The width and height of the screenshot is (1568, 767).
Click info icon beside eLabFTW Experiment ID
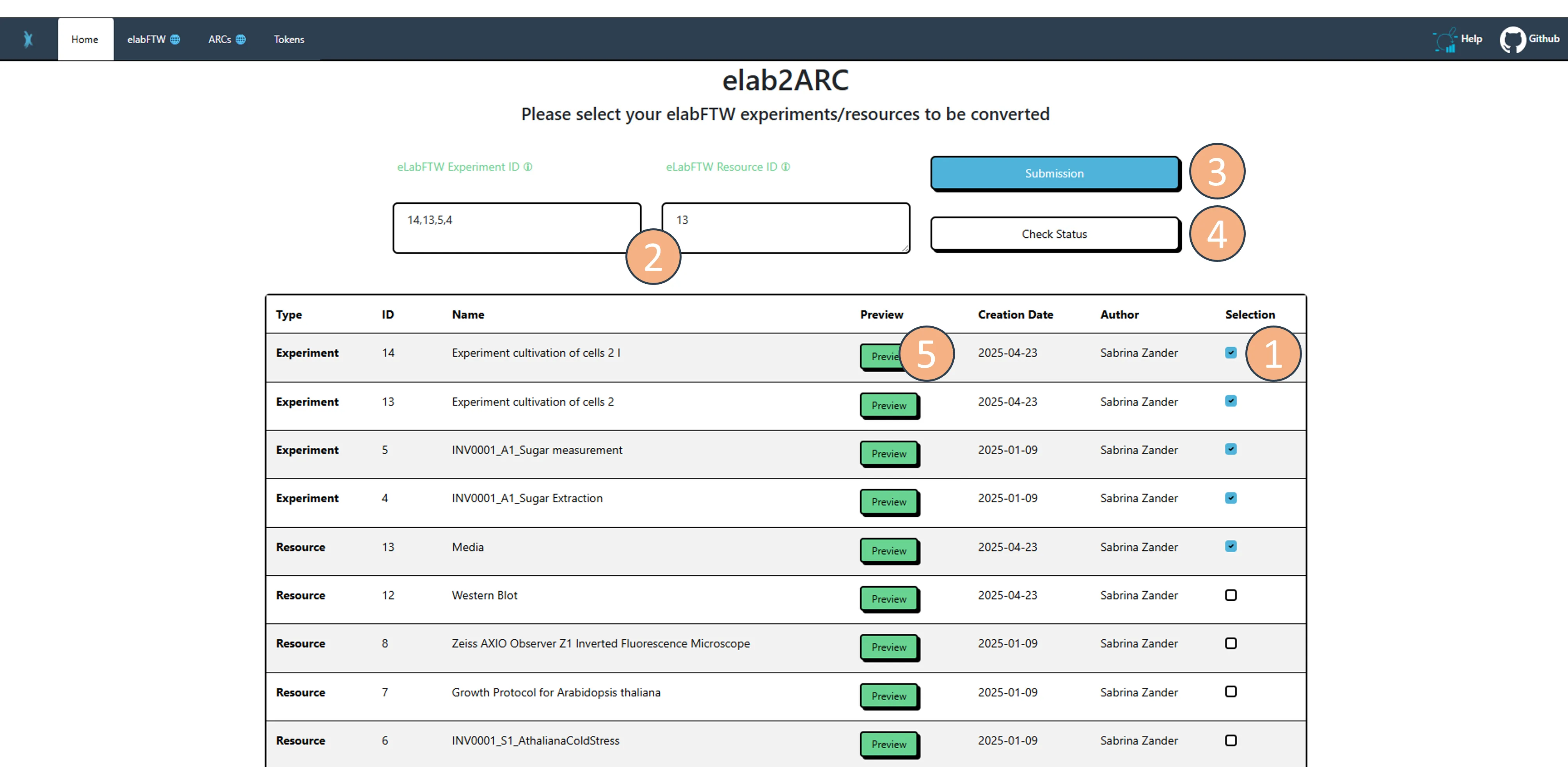click(528, 167)
